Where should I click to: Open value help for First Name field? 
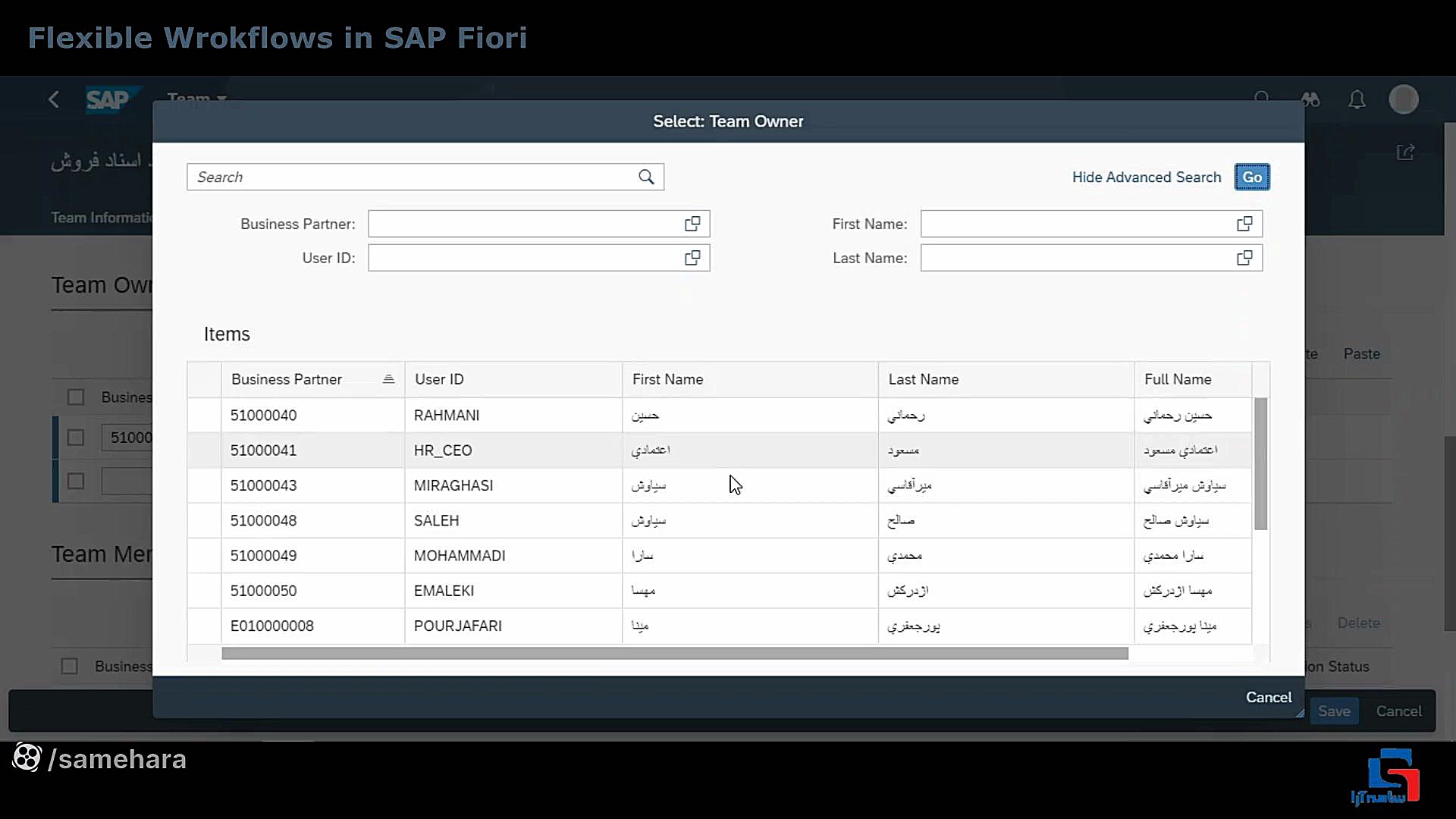[1244, 224]
